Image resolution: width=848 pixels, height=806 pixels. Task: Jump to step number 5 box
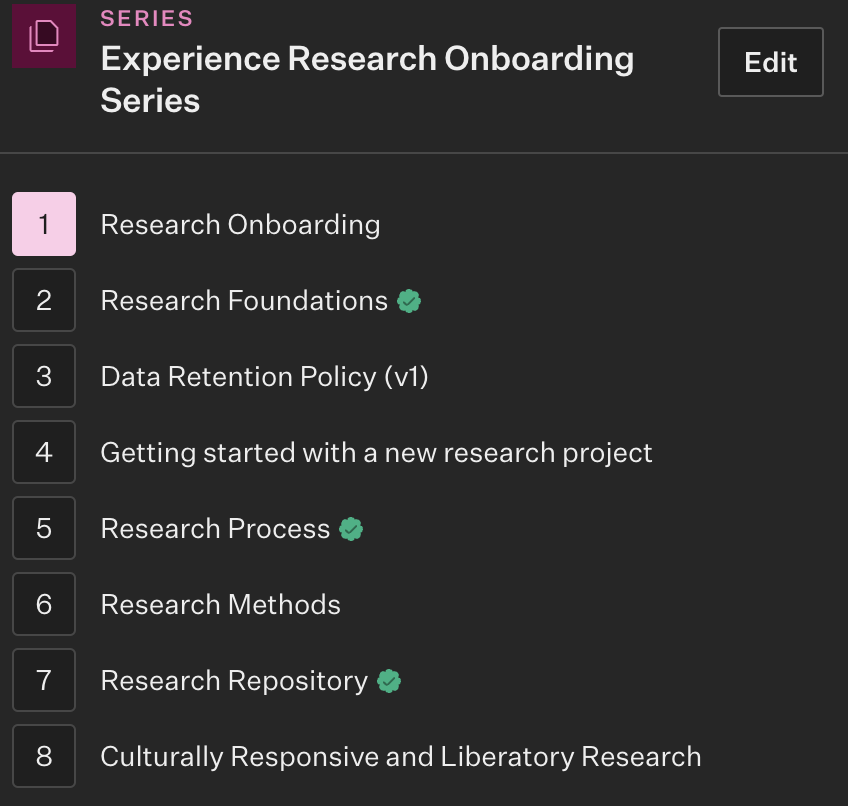tap(44, 528)
